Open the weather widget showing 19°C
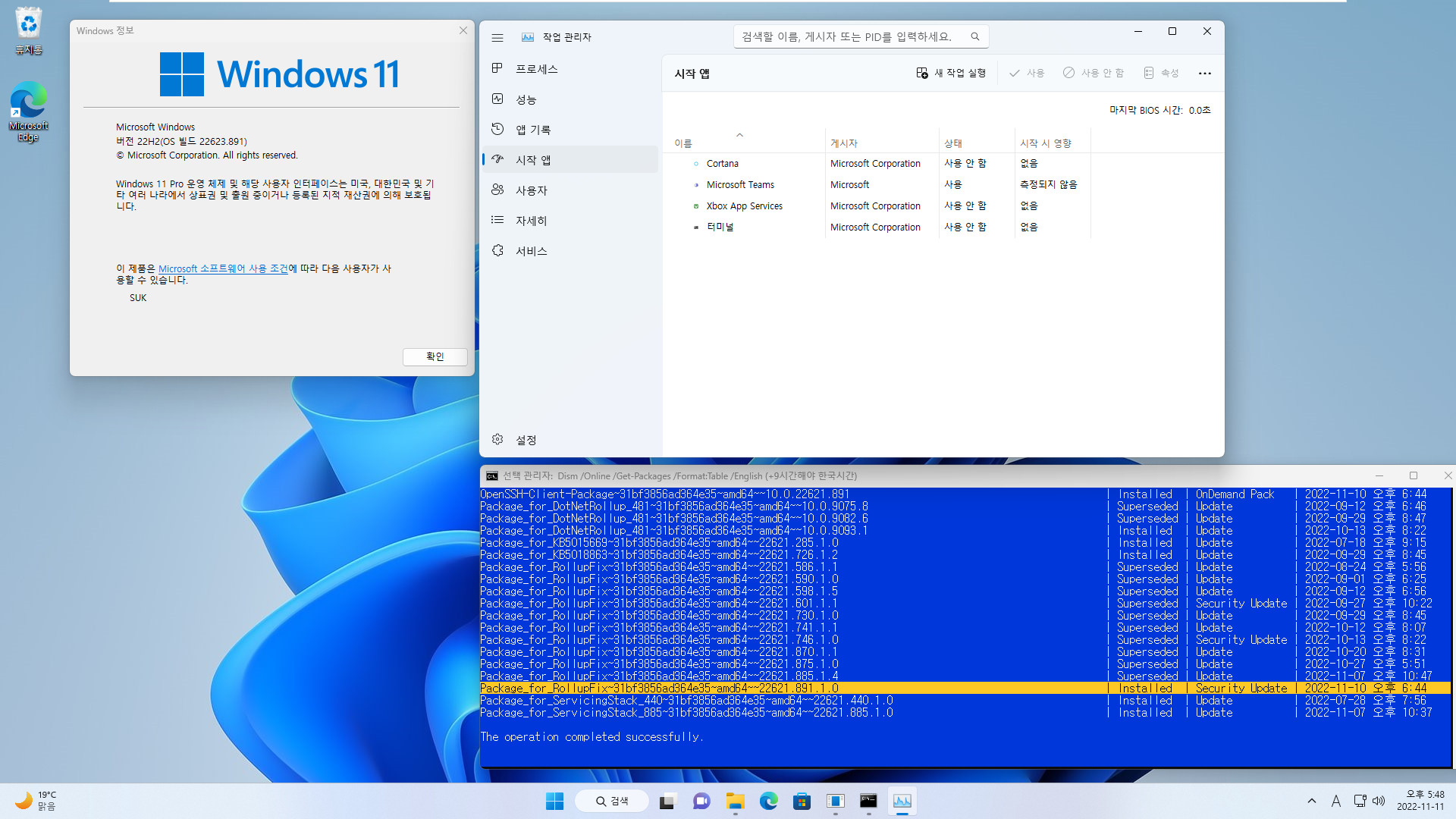Viewport: 1456px width, 819px height. (36, 801)
